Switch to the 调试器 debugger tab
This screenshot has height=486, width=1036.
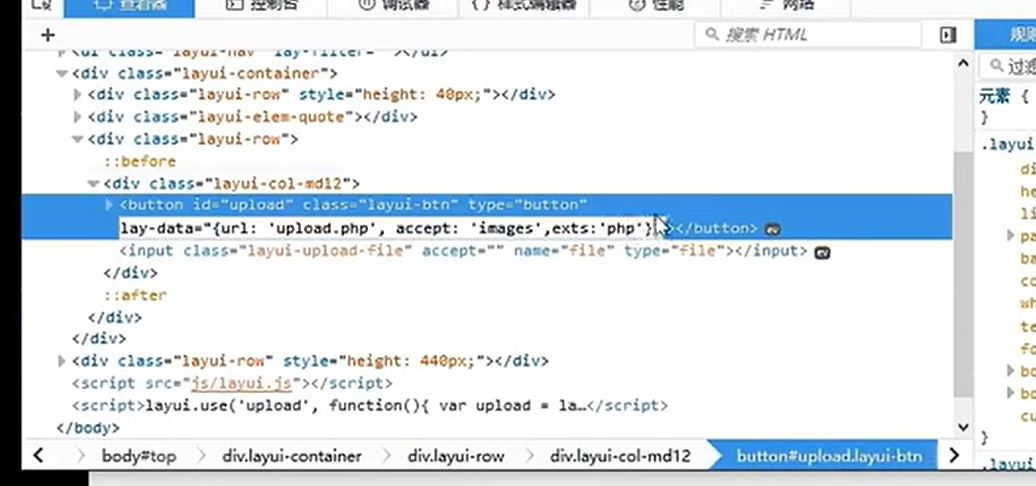(x=392, y=7)
